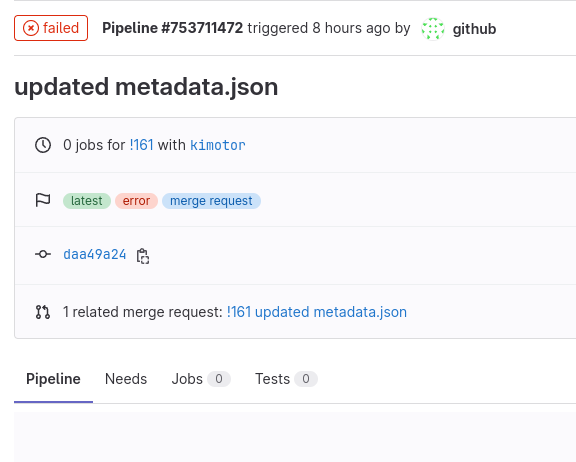This screenshot has width=576, height=462.
Task: Switch to the Needs tab
Action: [x=126, y=379]
